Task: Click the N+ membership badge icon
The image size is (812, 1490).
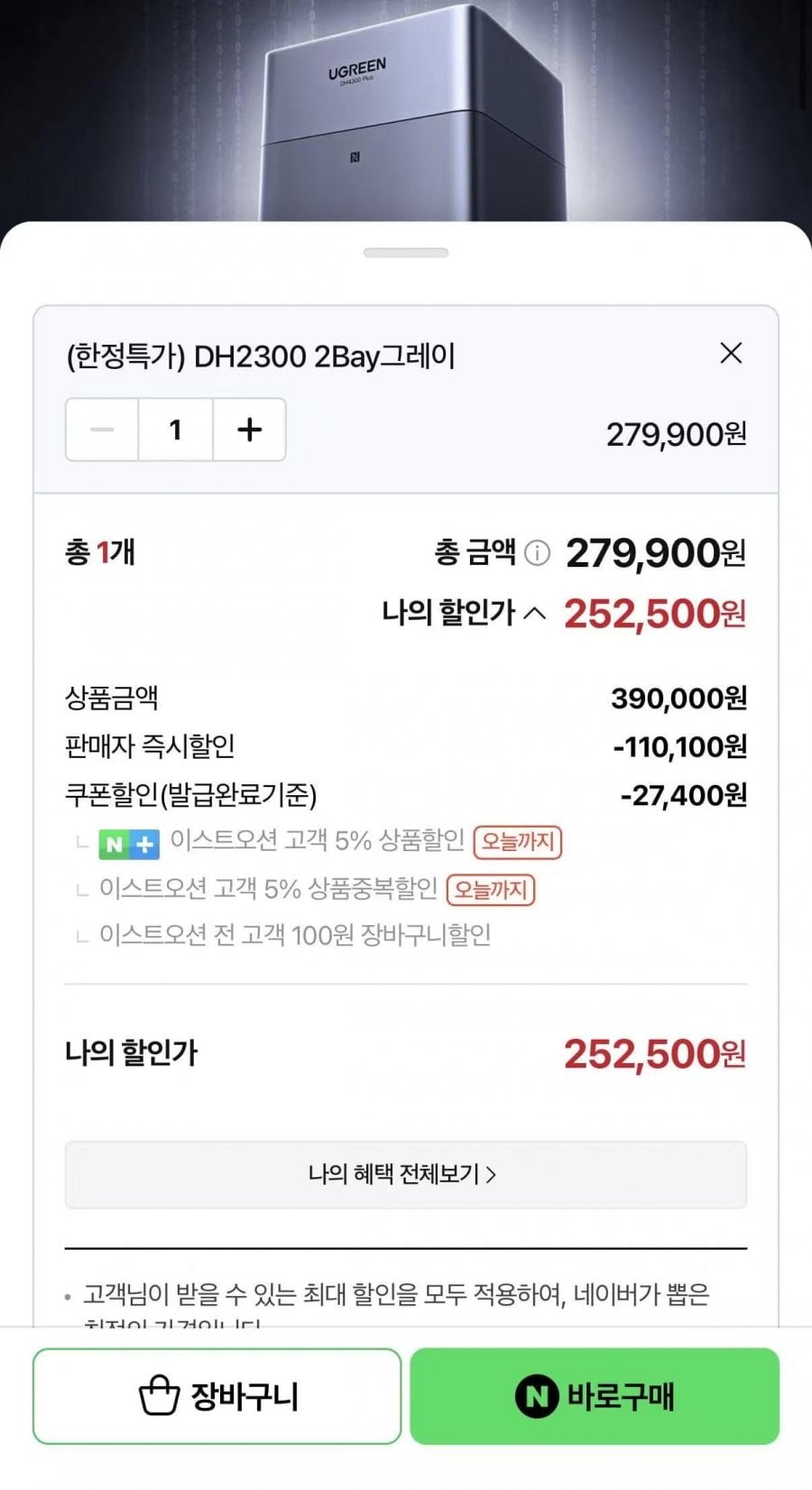Action: point(129,844)
